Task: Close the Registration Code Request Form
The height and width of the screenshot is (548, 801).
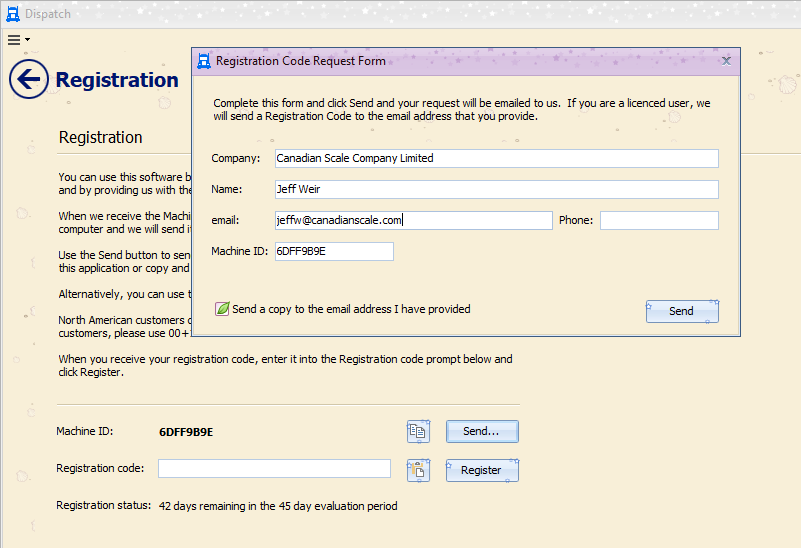Action: 726,61
